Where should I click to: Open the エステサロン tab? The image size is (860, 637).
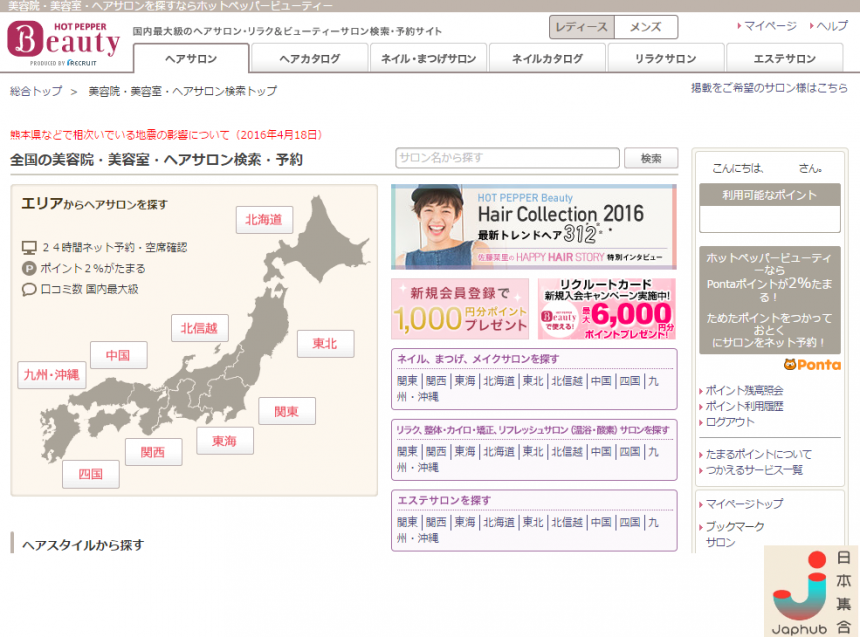[x=784, y=58]
